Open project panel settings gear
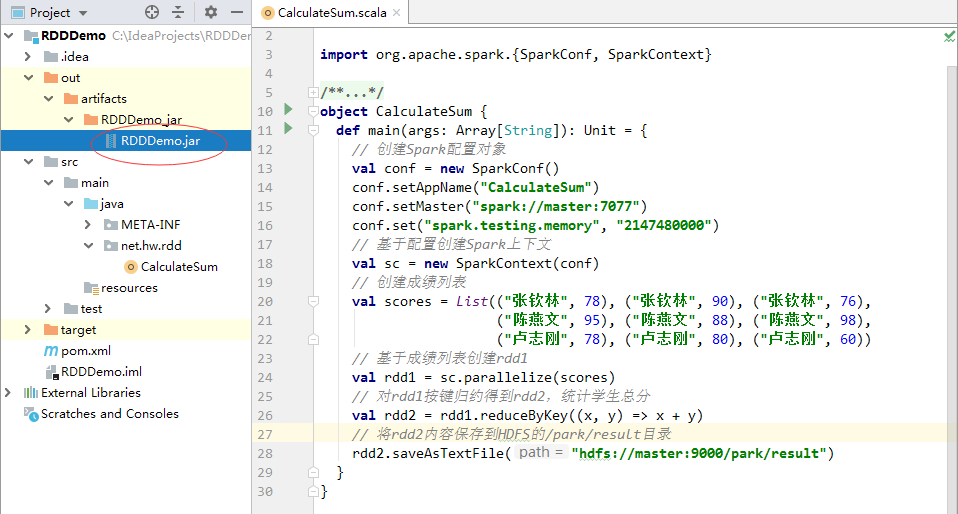958x514 pixels. click(211, 12)
